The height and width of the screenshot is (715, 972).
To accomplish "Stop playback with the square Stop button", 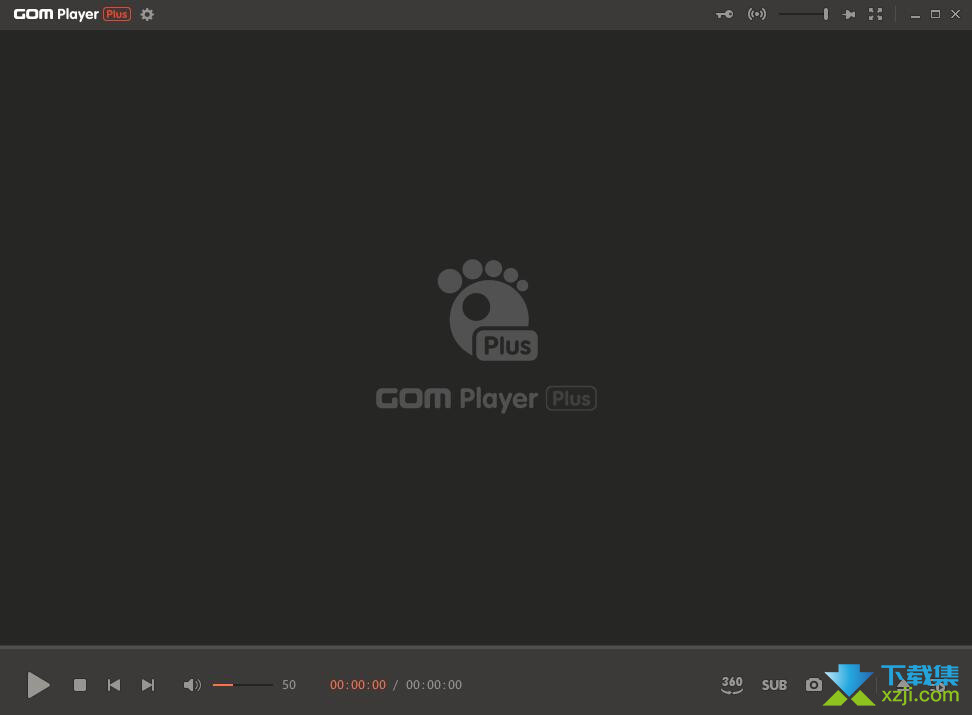I will point(80,685).
